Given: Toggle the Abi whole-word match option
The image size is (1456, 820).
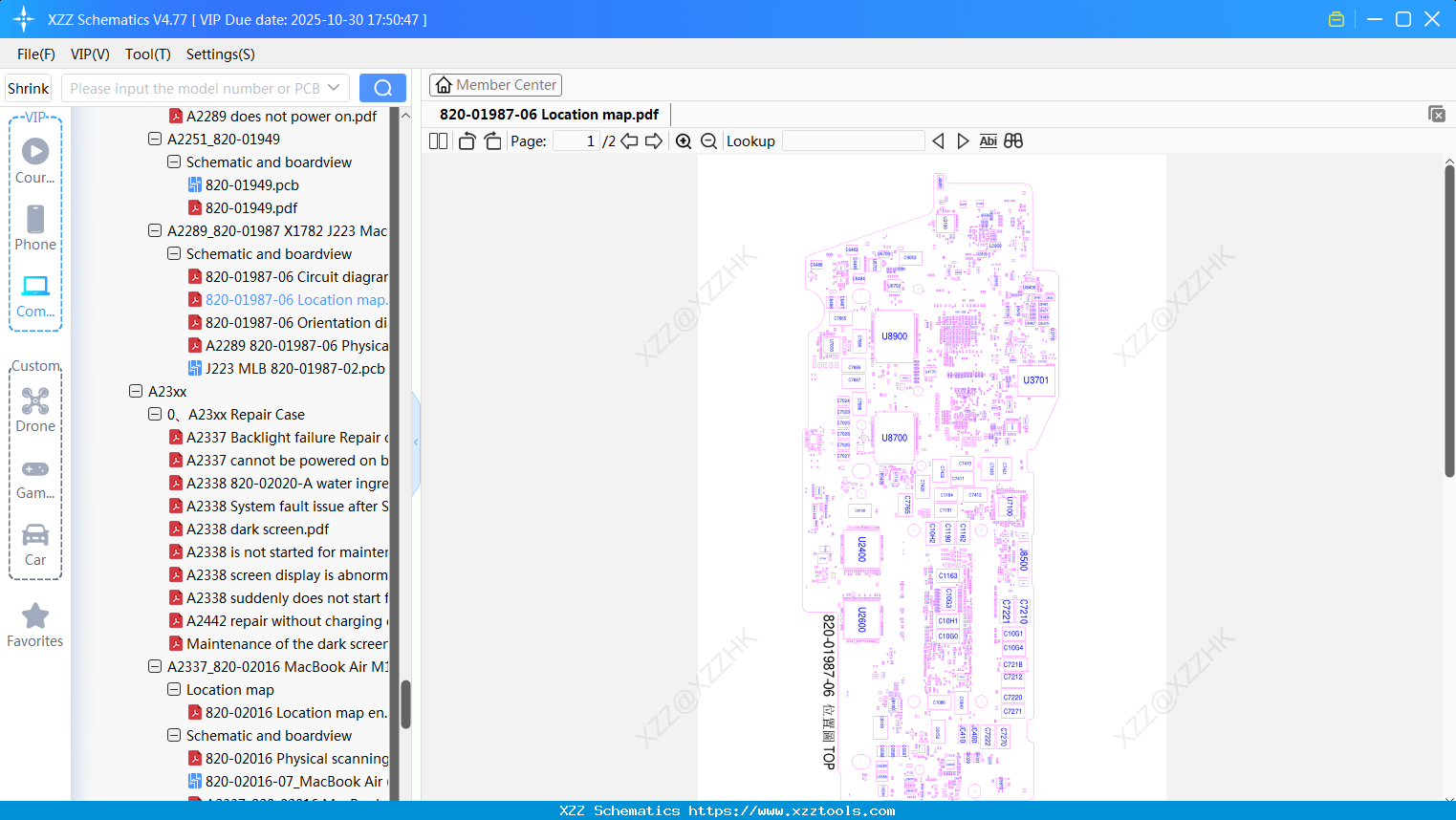Looking at the screenshot, I should pos(989,141).
